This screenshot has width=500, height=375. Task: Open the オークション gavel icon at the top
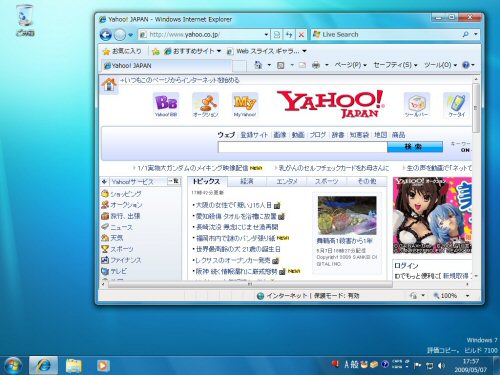point(205,105)
